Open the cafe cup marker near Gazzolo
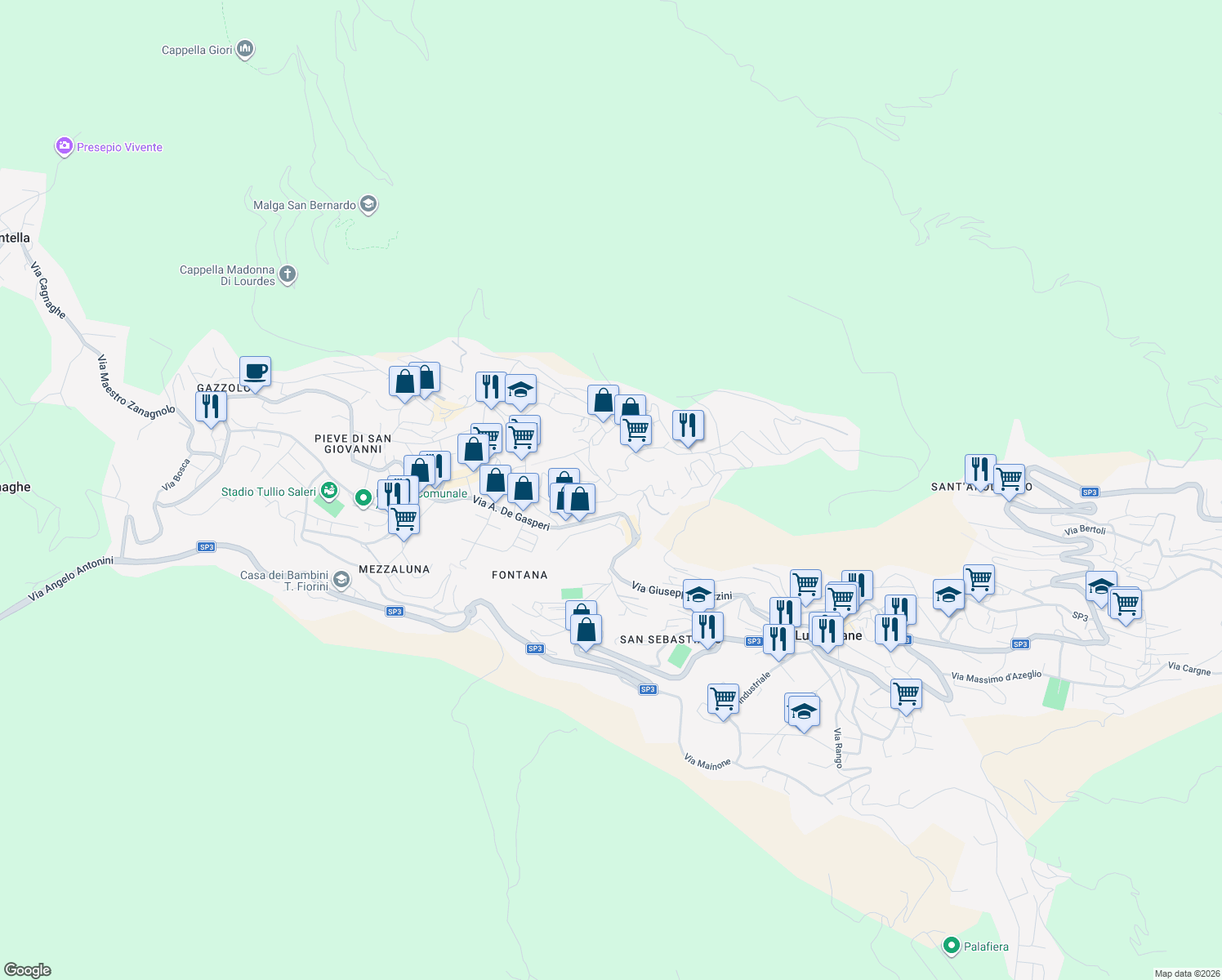The width and height of the screenshot is (1222, 980). 255,372
